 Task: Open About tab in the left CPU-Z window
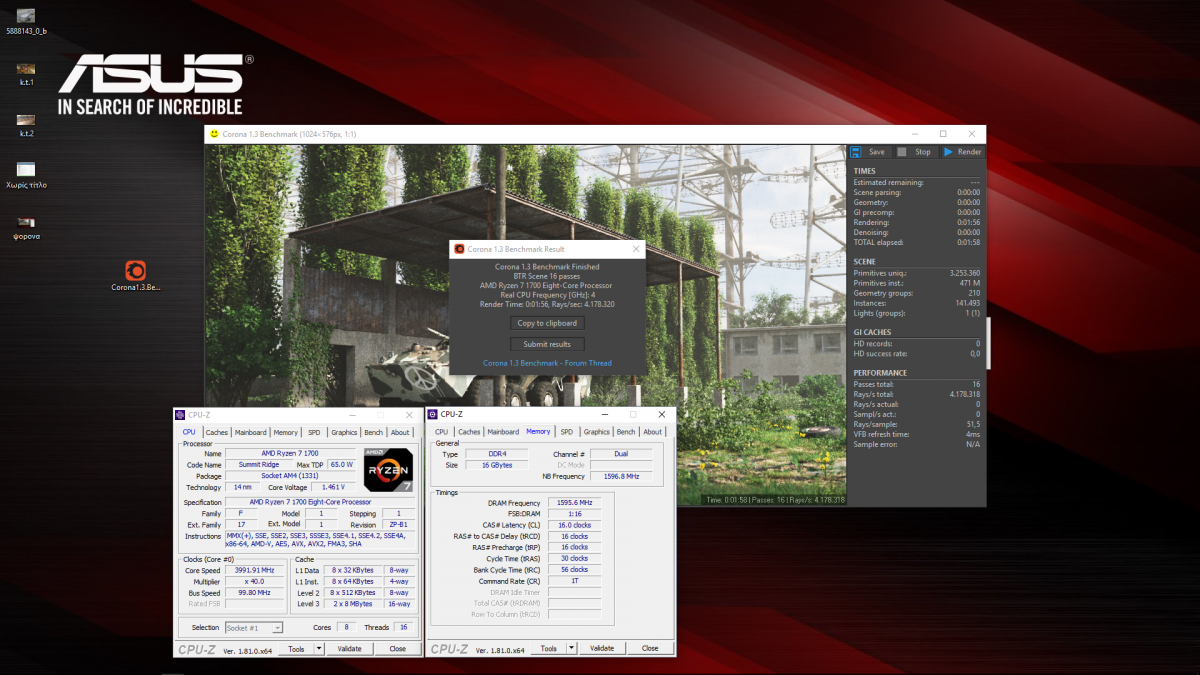pos(400,432)
